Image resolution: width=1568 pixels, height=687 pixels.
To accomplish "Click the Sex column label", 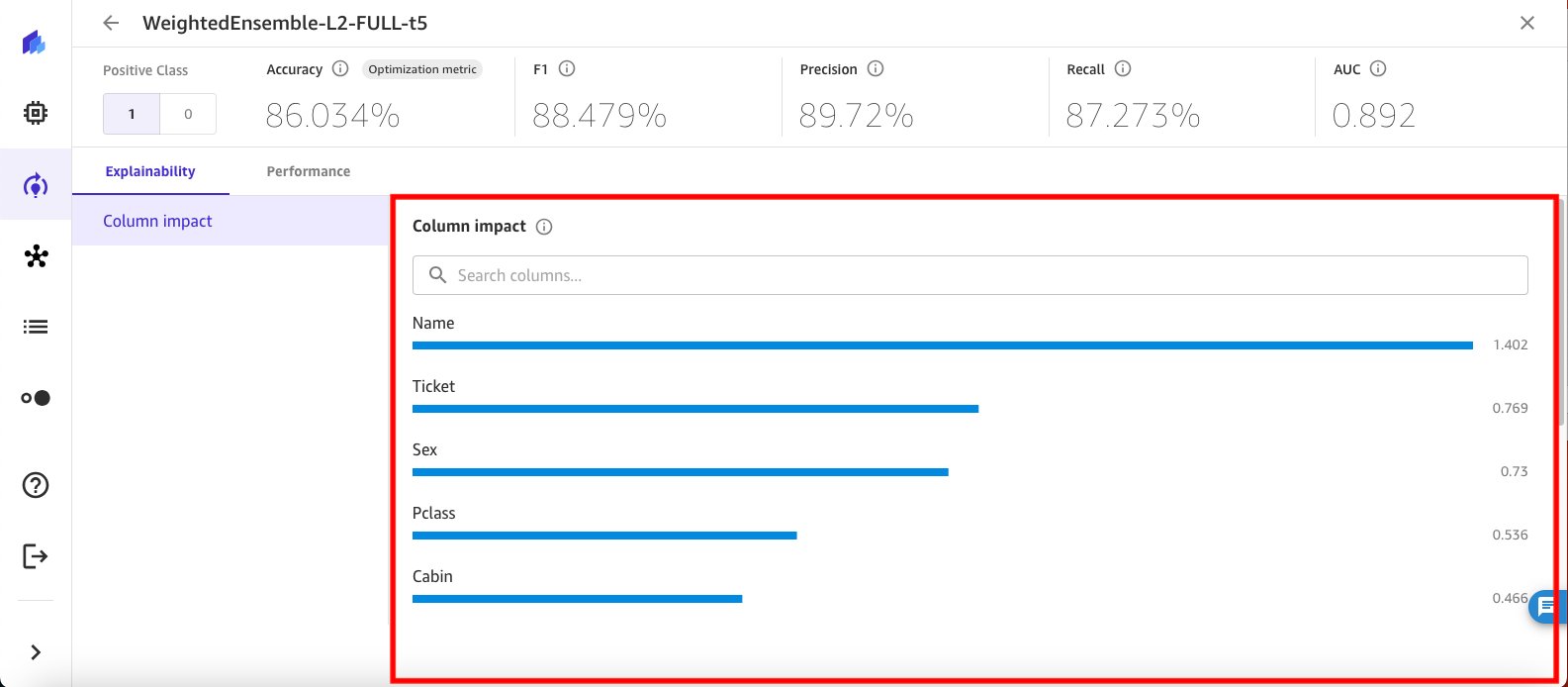I will (x=424, y=449).
